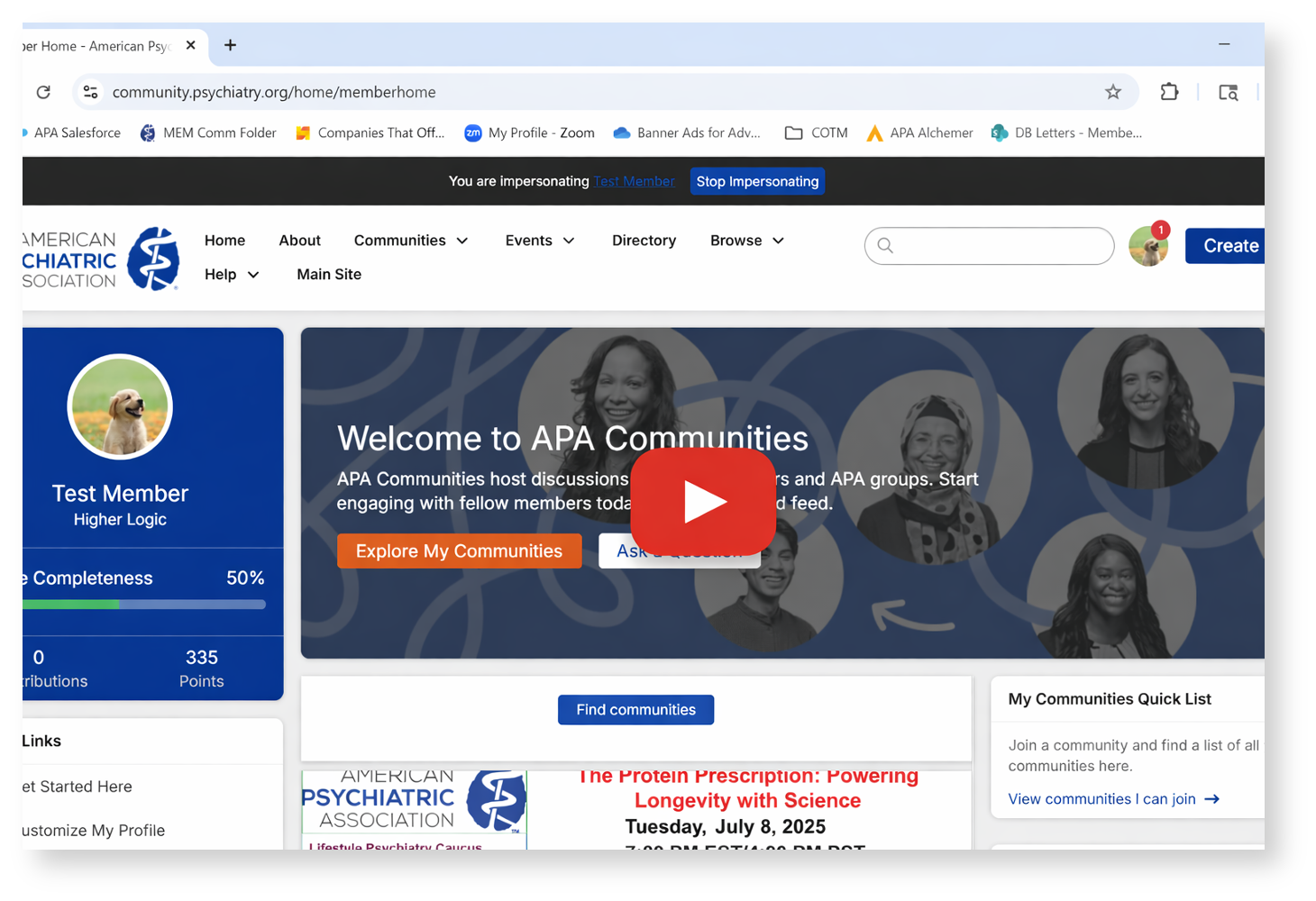
Task: Open the Main Site nav item
Action: [x=329, y=275]
